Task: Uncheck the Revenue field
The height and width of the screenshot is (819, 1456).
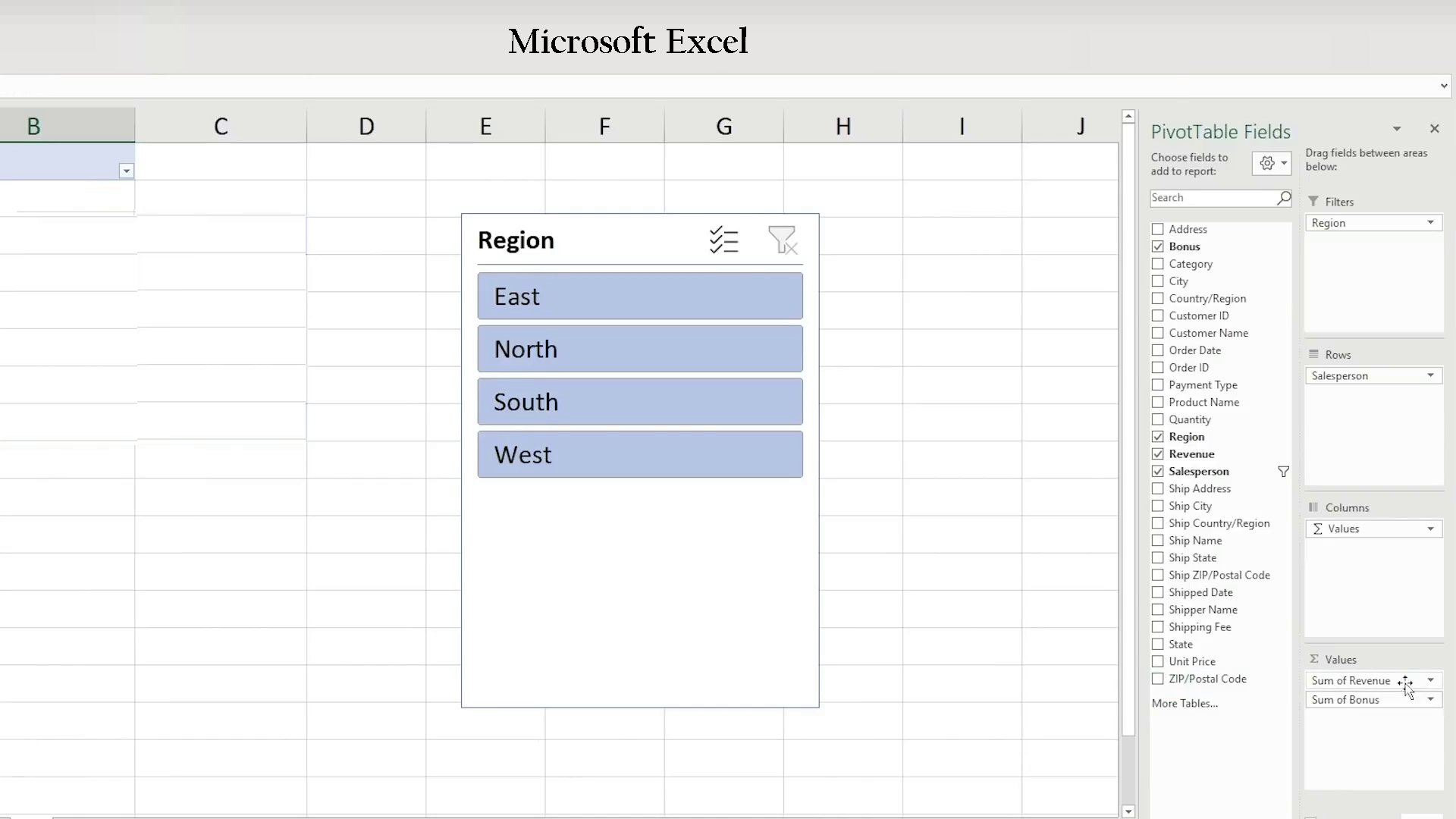Action: click(1157, 454)
